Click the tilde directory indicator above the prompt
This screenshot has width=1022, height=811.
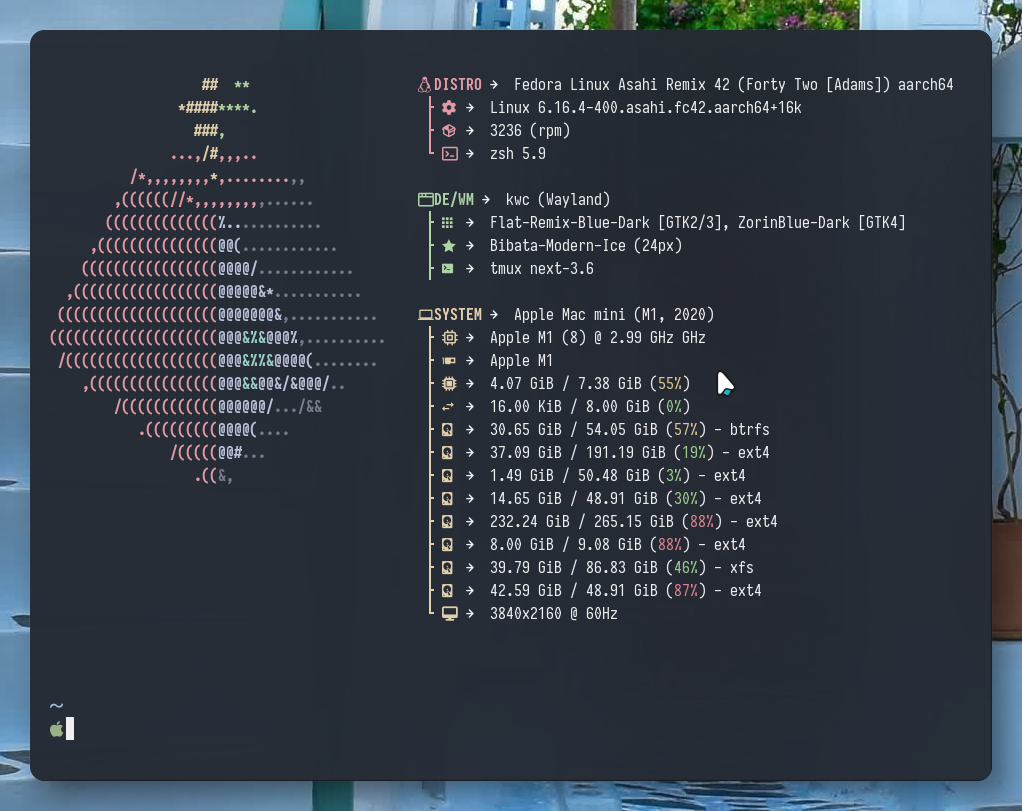(56, 706)
